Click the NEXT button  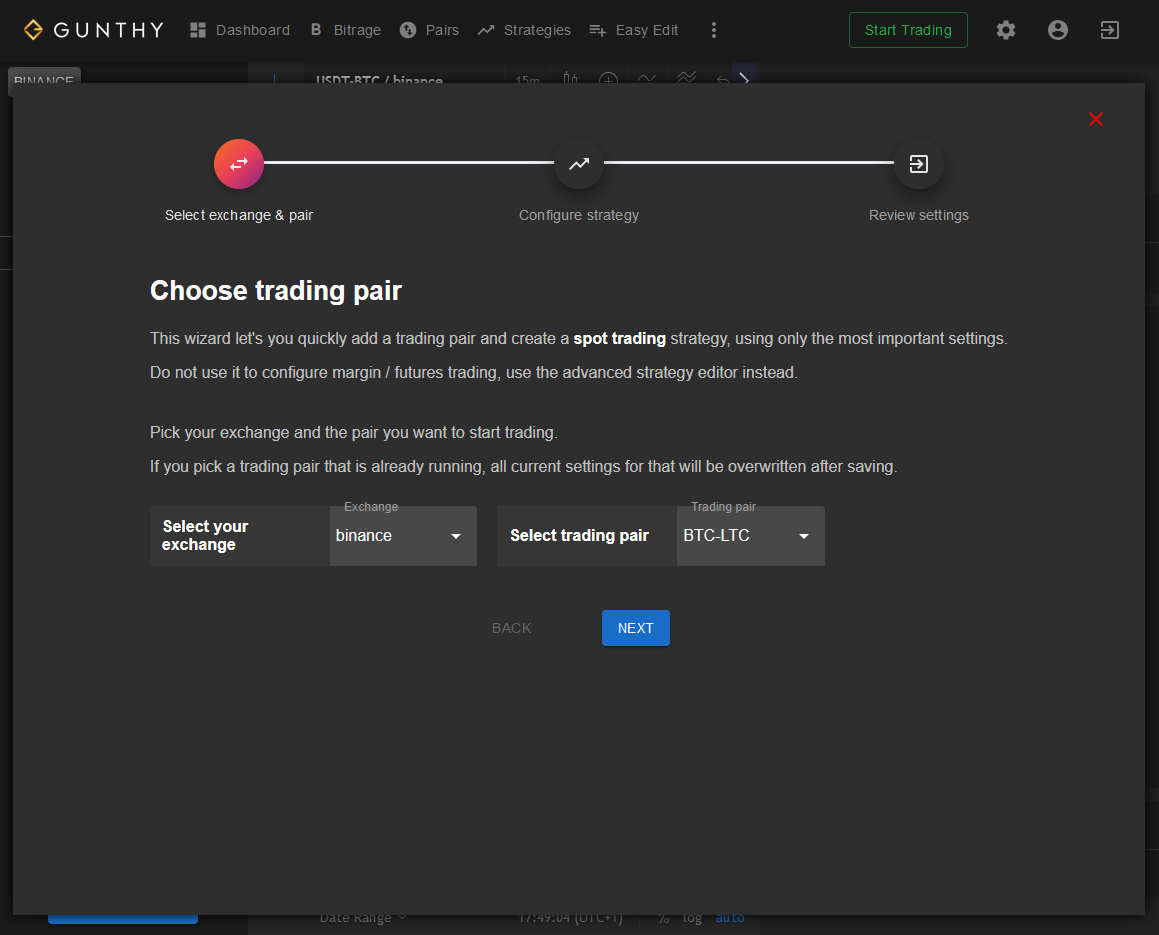pyautogui.click(x=636, y=628)
